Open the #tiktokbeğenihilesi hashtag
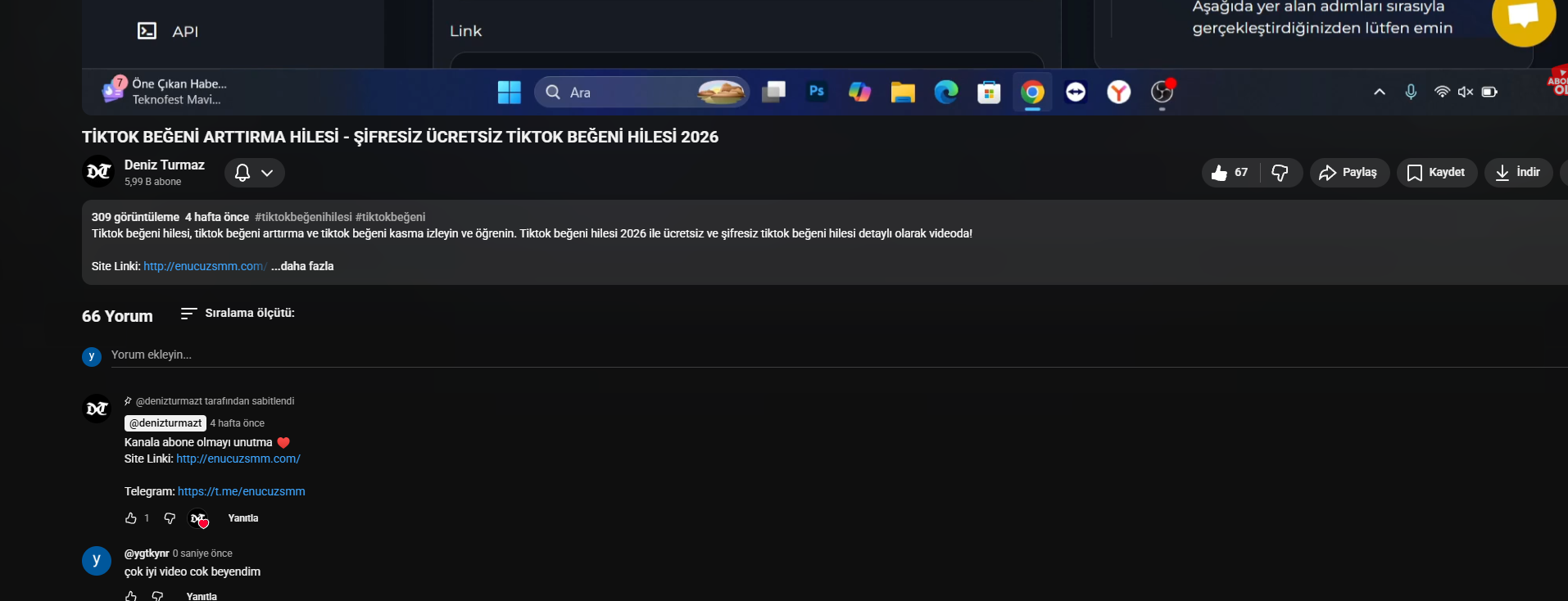 pyautogui.click(x=303, y=217)
